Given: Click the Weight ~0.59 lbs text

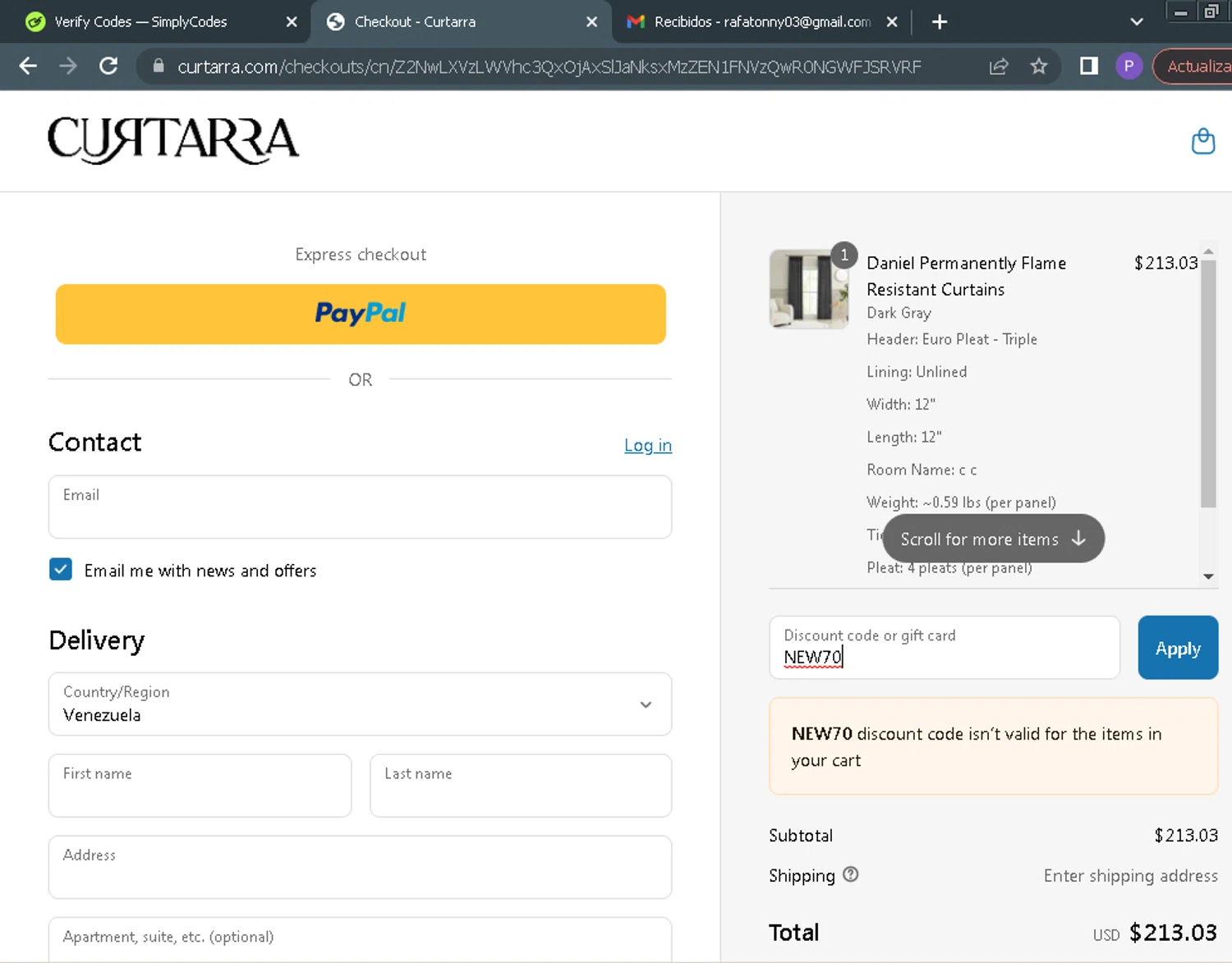Looking at the screenshot, I should [961, 502].
